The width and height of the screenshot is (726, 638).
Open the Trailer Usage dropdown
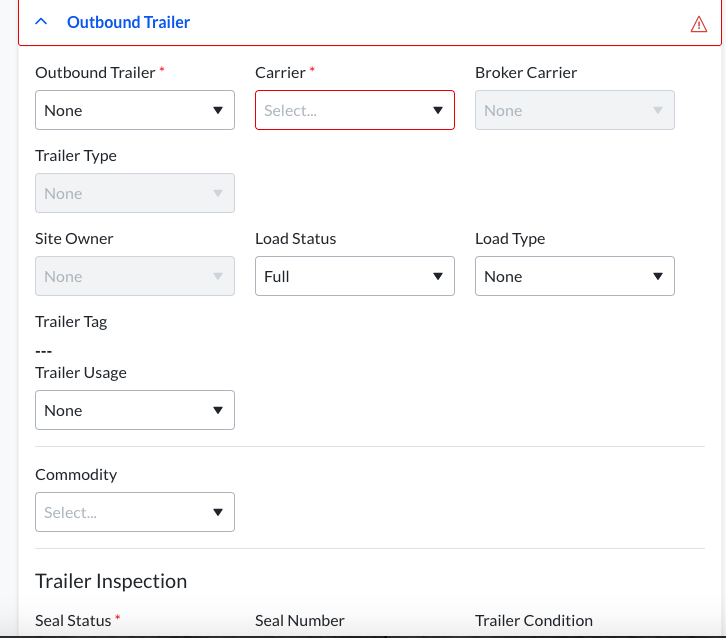coord(134,410)
